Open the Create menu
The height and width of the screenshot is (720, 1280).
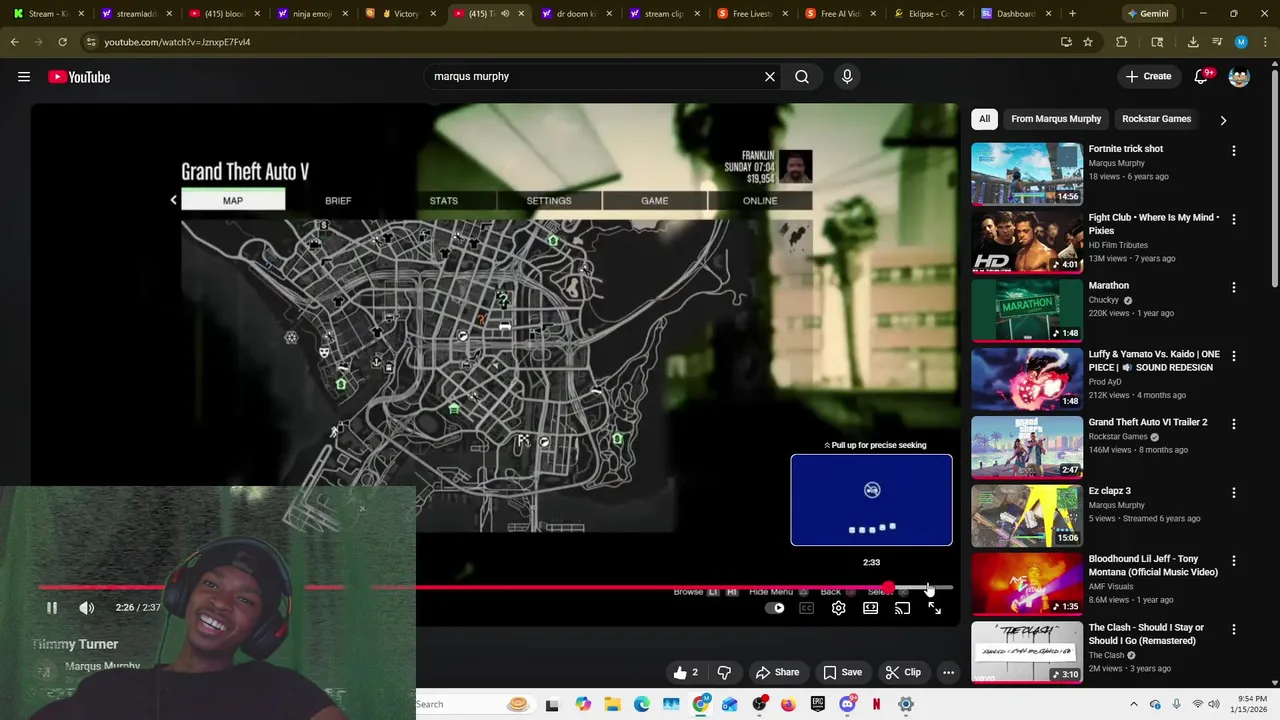click(x=1148, y=76)
